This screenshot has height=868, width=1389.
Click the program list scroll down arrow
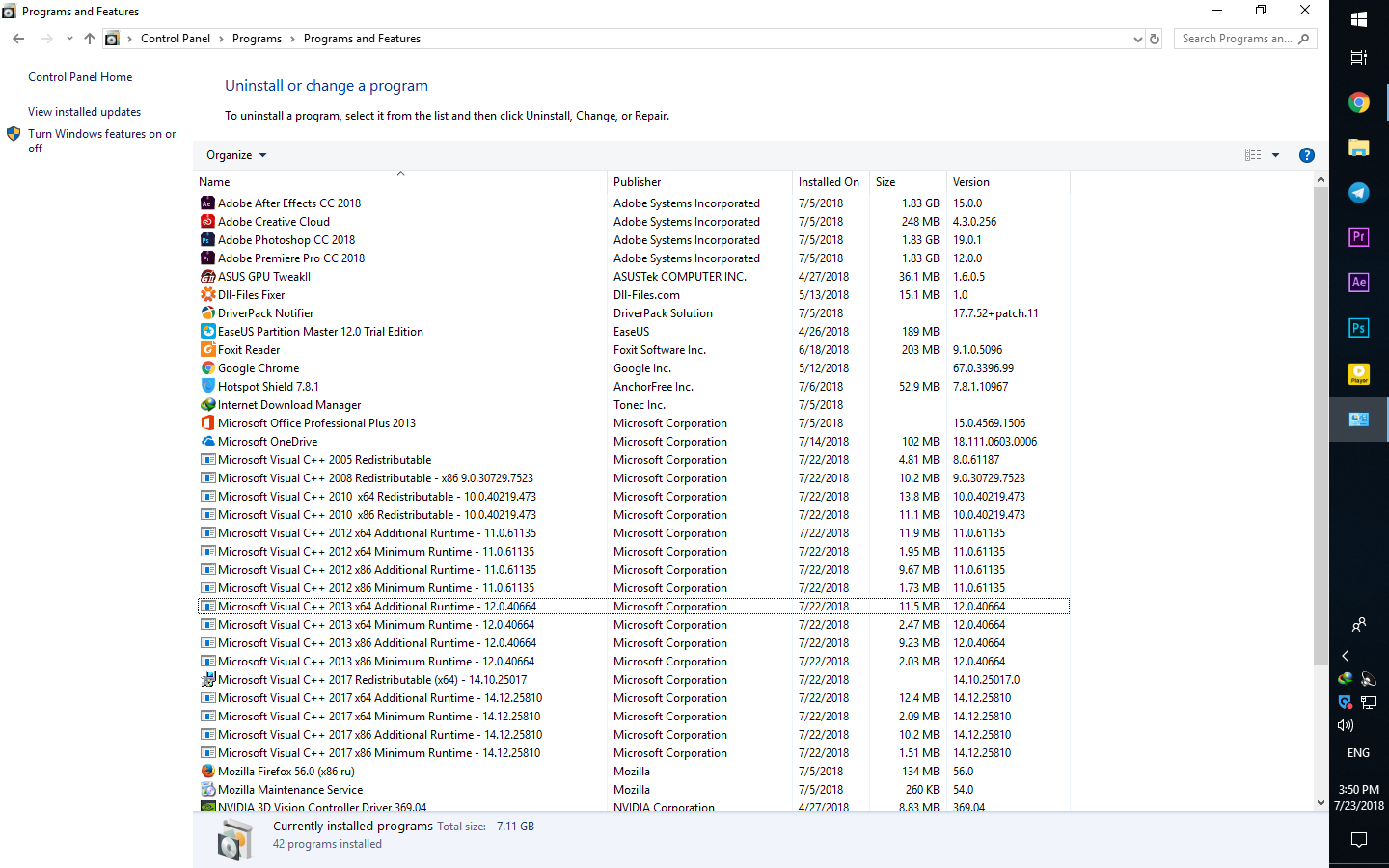tap(1321, 802)
